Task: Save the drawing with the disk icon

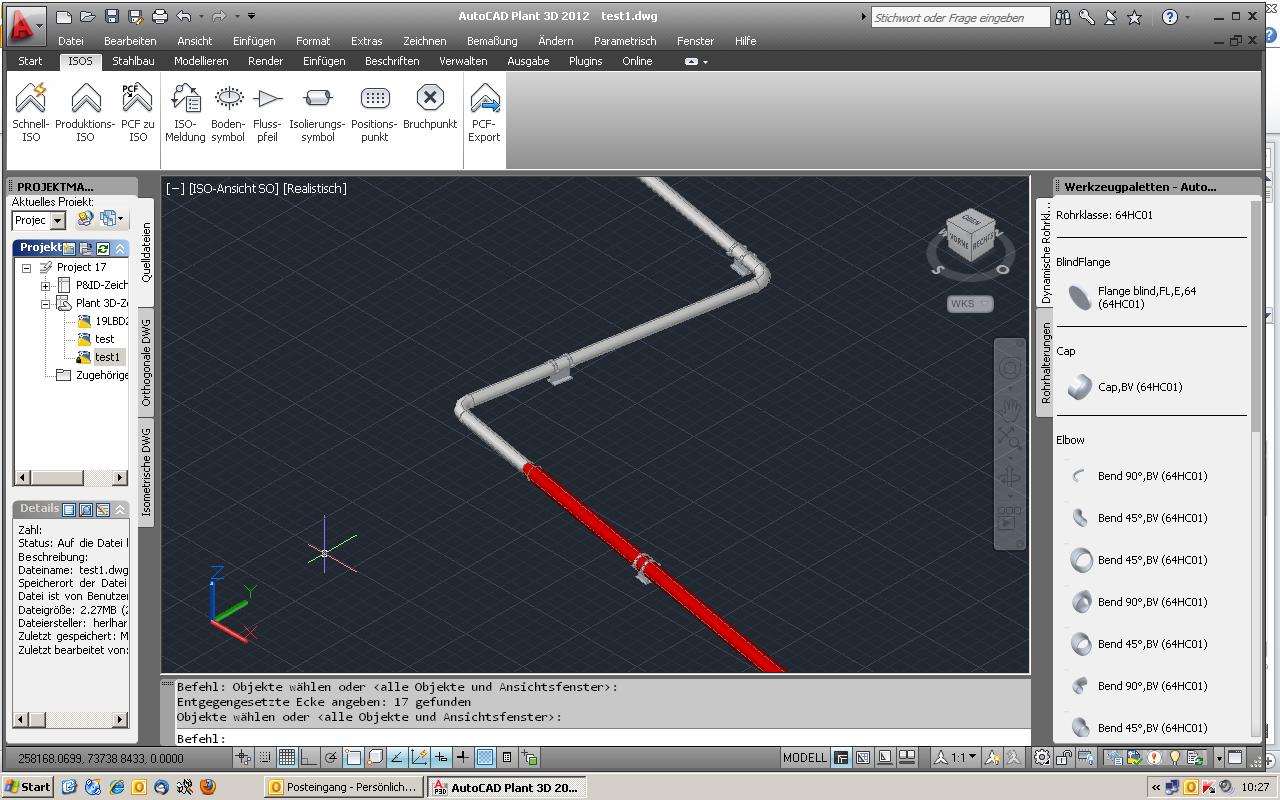Action: click(x=111, y=16)
